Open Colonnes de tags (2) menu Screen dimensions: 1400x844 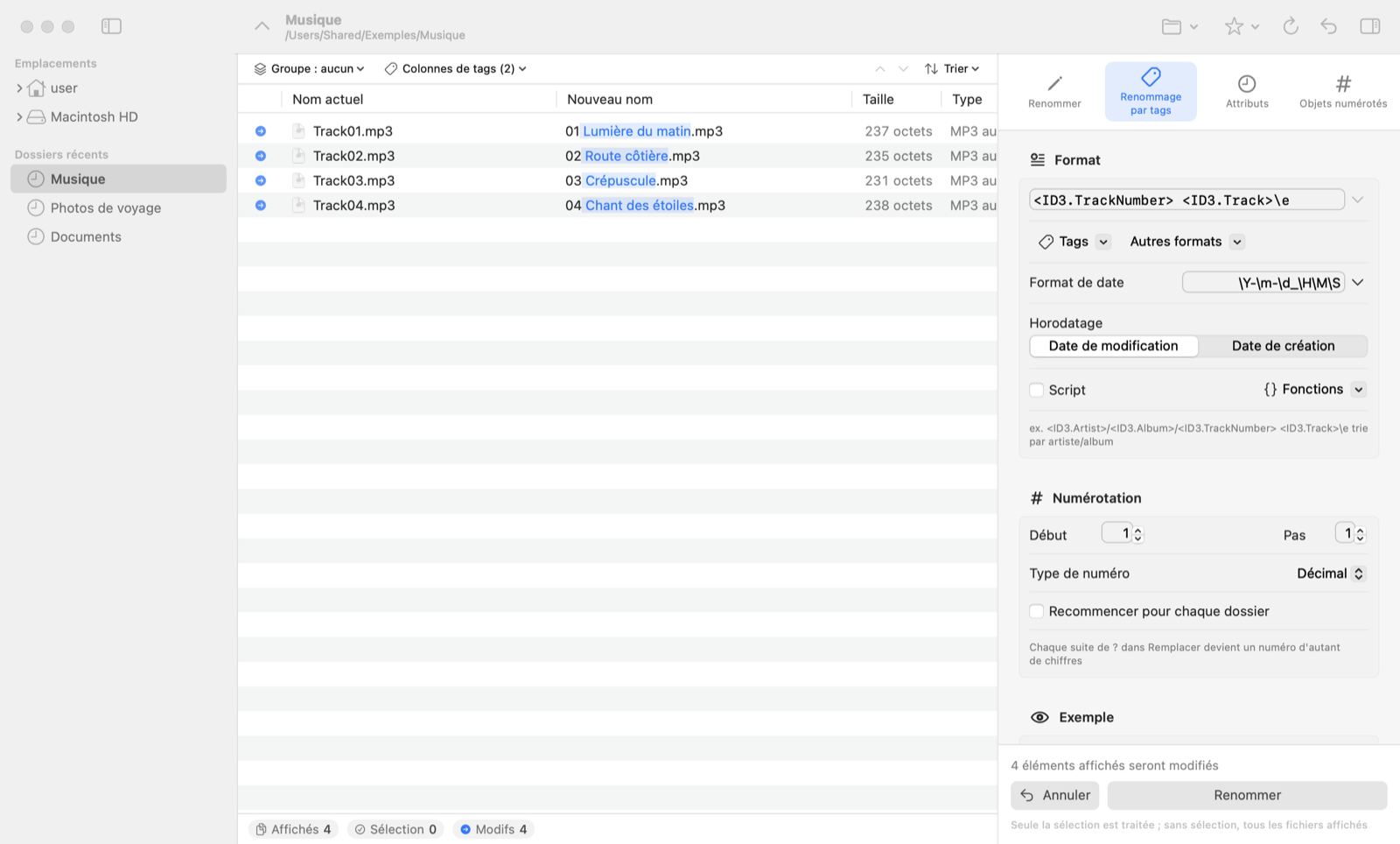[x=456, y=68]
